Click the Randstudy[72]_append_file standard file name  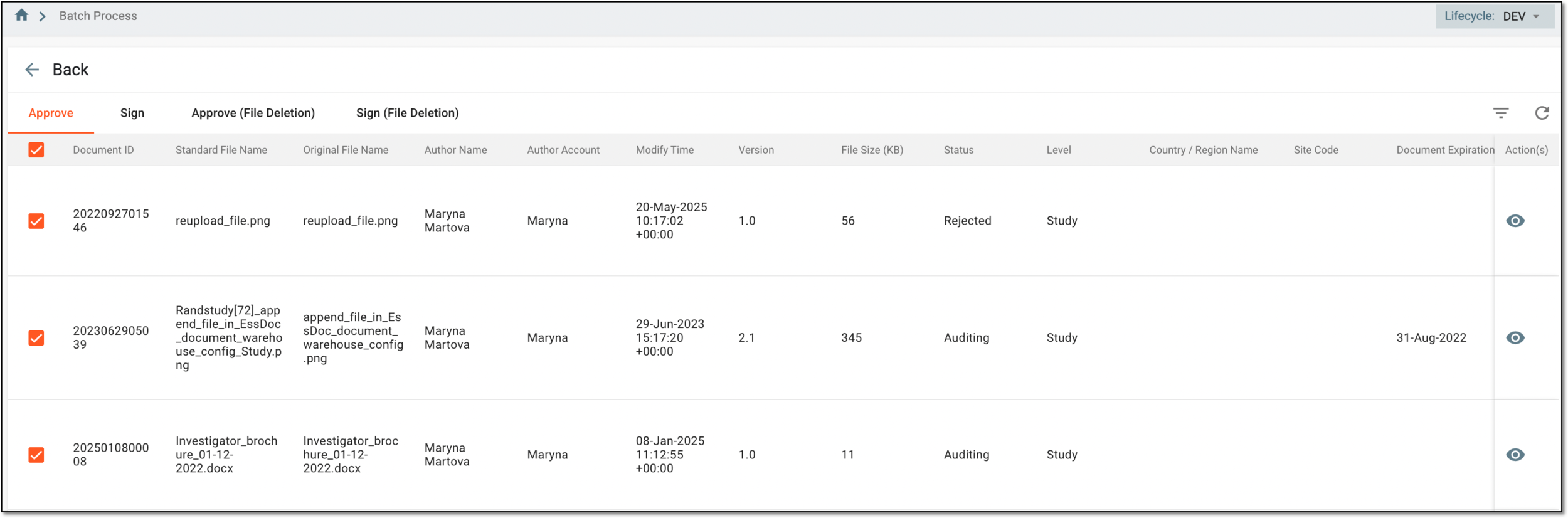[229, 337]
